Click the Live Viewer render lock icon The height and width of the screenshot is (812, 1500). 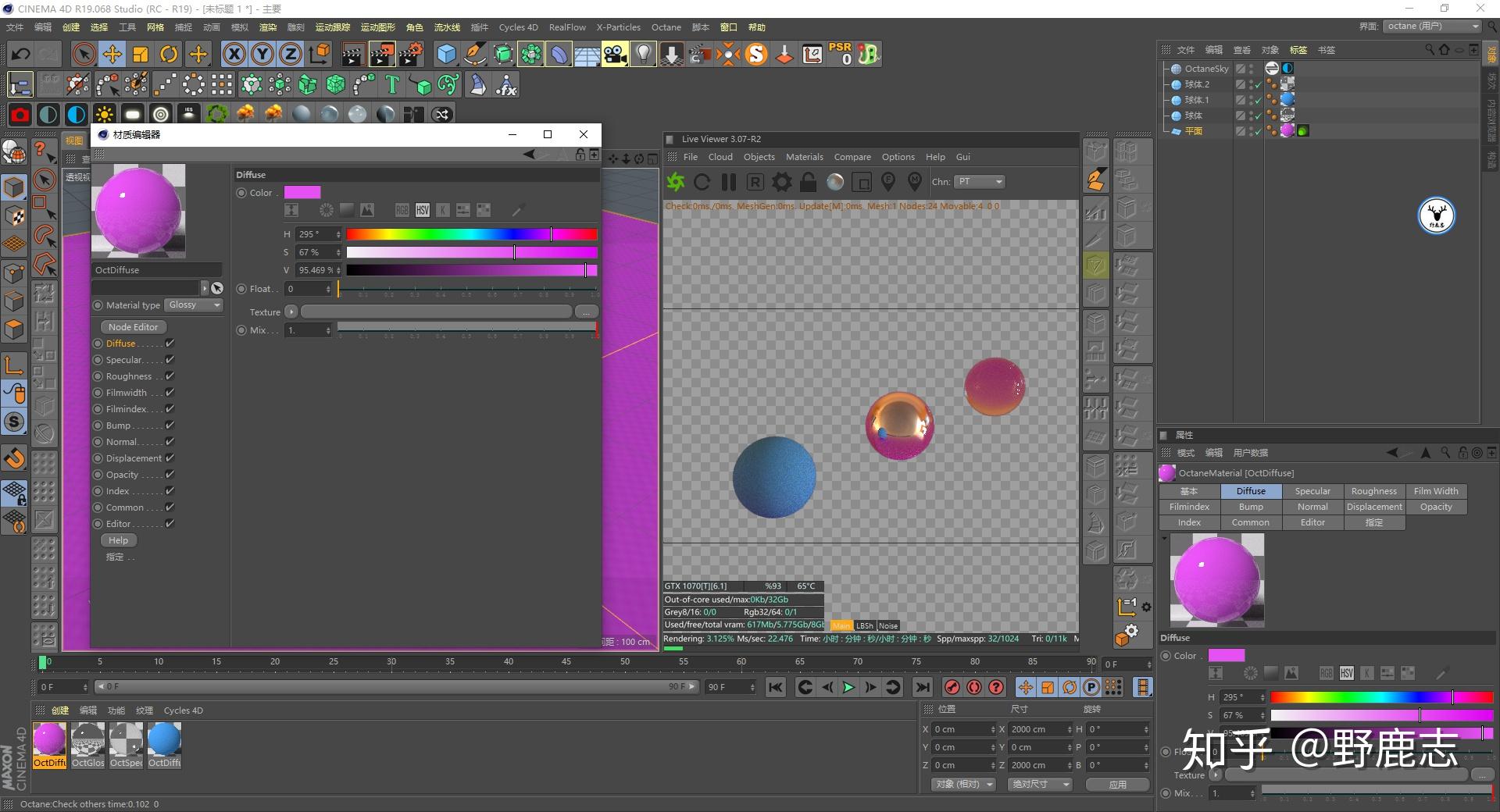808,182
